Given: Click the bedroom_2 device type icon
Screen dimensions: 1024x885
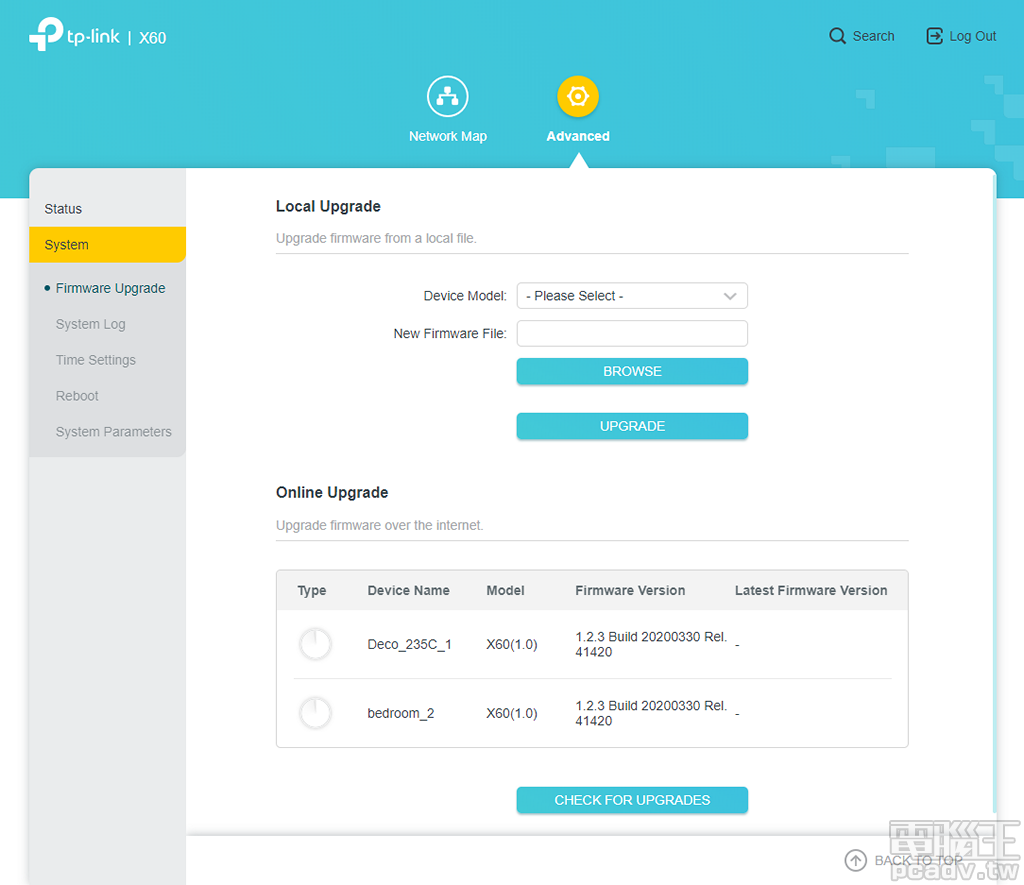Looking at the screenshot, I should pyautogui.click(x=315, y=713).
